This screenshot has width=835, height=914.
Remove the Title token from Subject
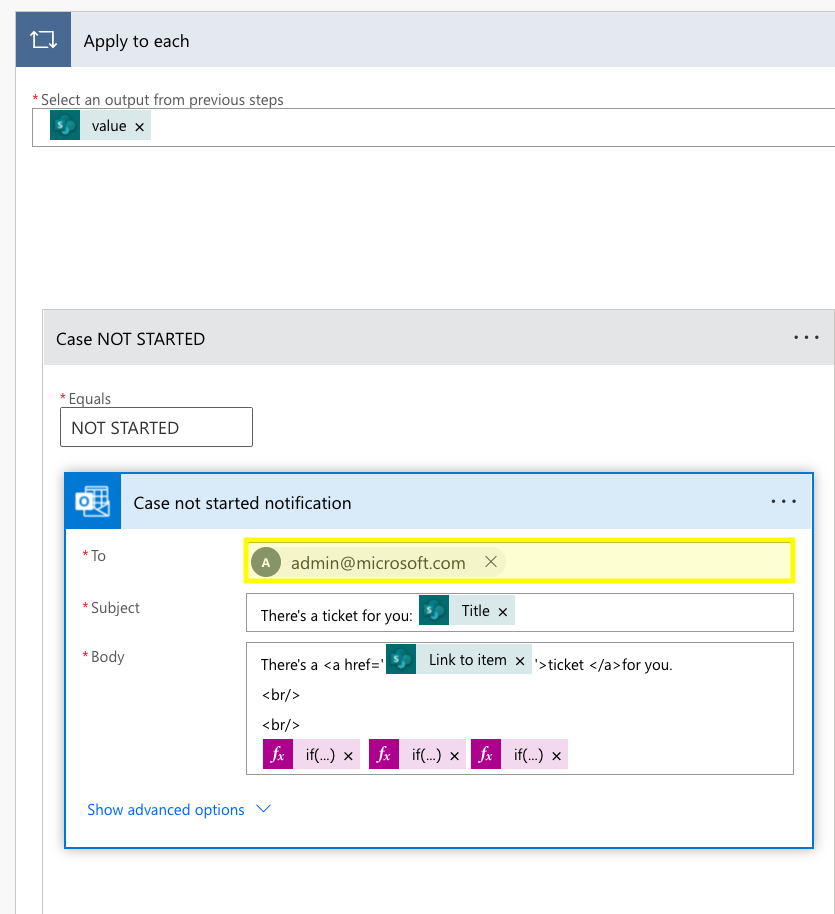503,612
